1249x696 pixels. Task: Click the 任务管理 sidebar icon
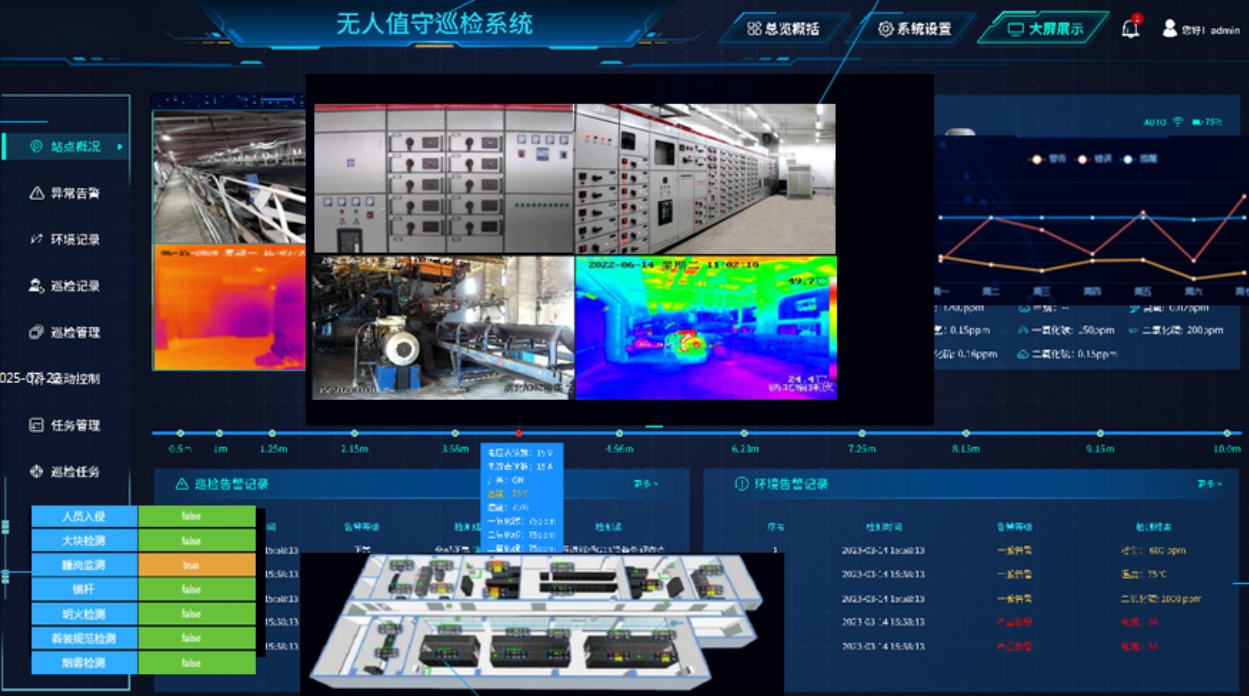(x=35, y=425)
